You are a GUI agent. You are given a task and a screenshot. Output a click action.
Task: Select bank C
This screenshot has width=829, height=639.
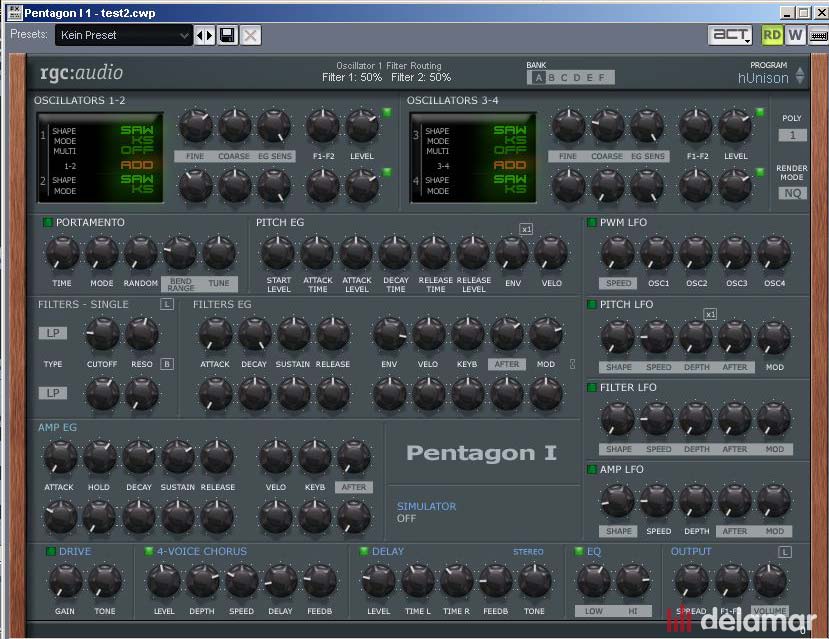[x=564, y=78]
